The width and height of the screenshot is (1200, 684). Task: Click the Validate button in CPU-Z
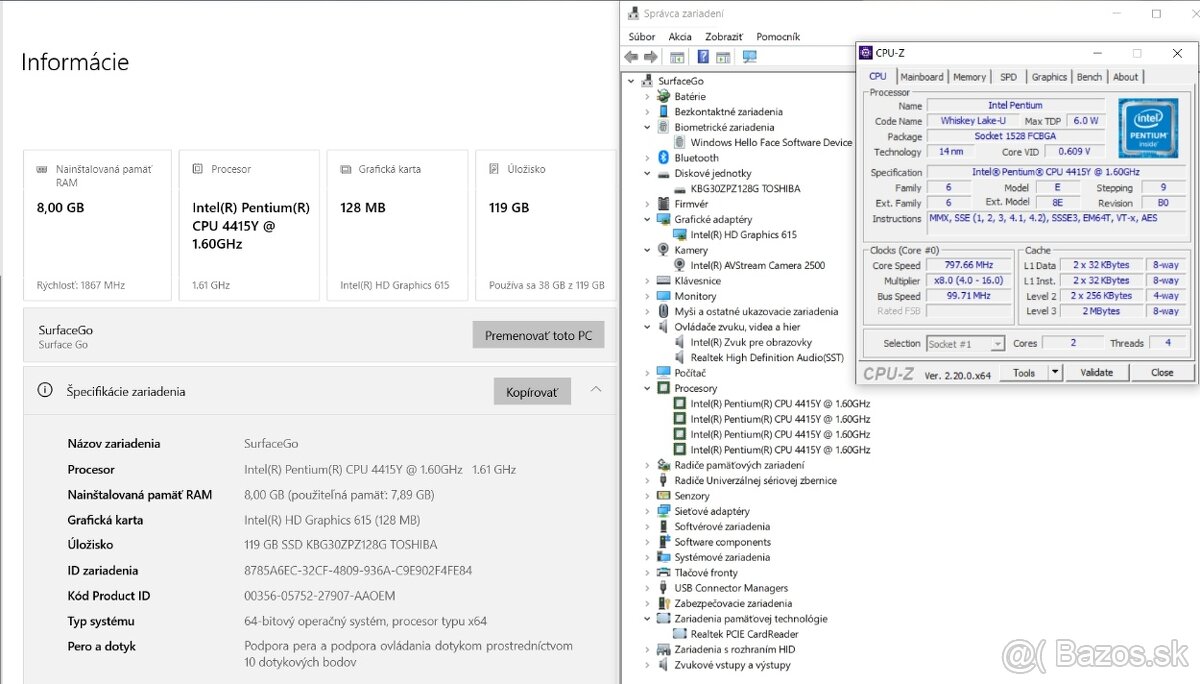point(1097,372)
